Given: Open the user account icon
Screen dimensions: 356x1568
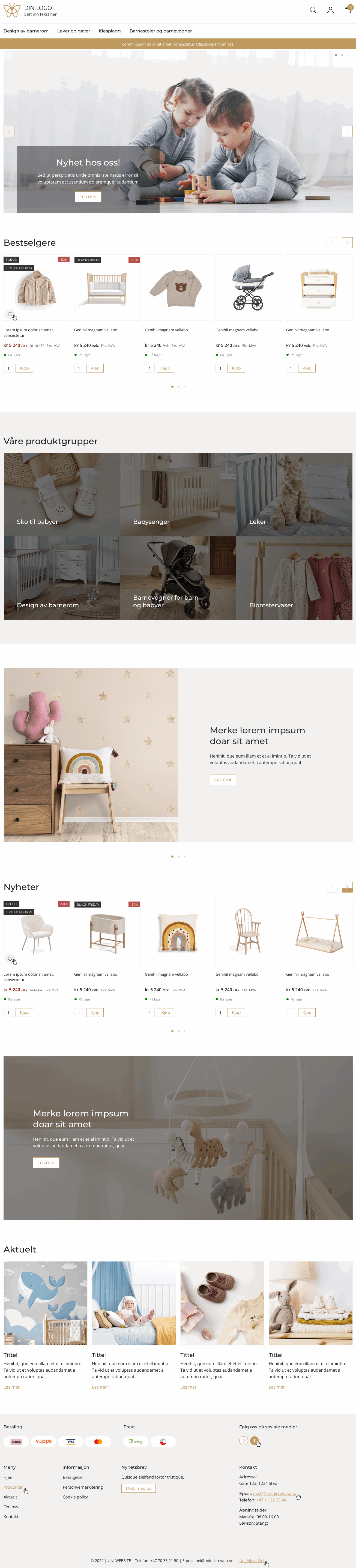Looking at the screenshot, I should [330, 10].
